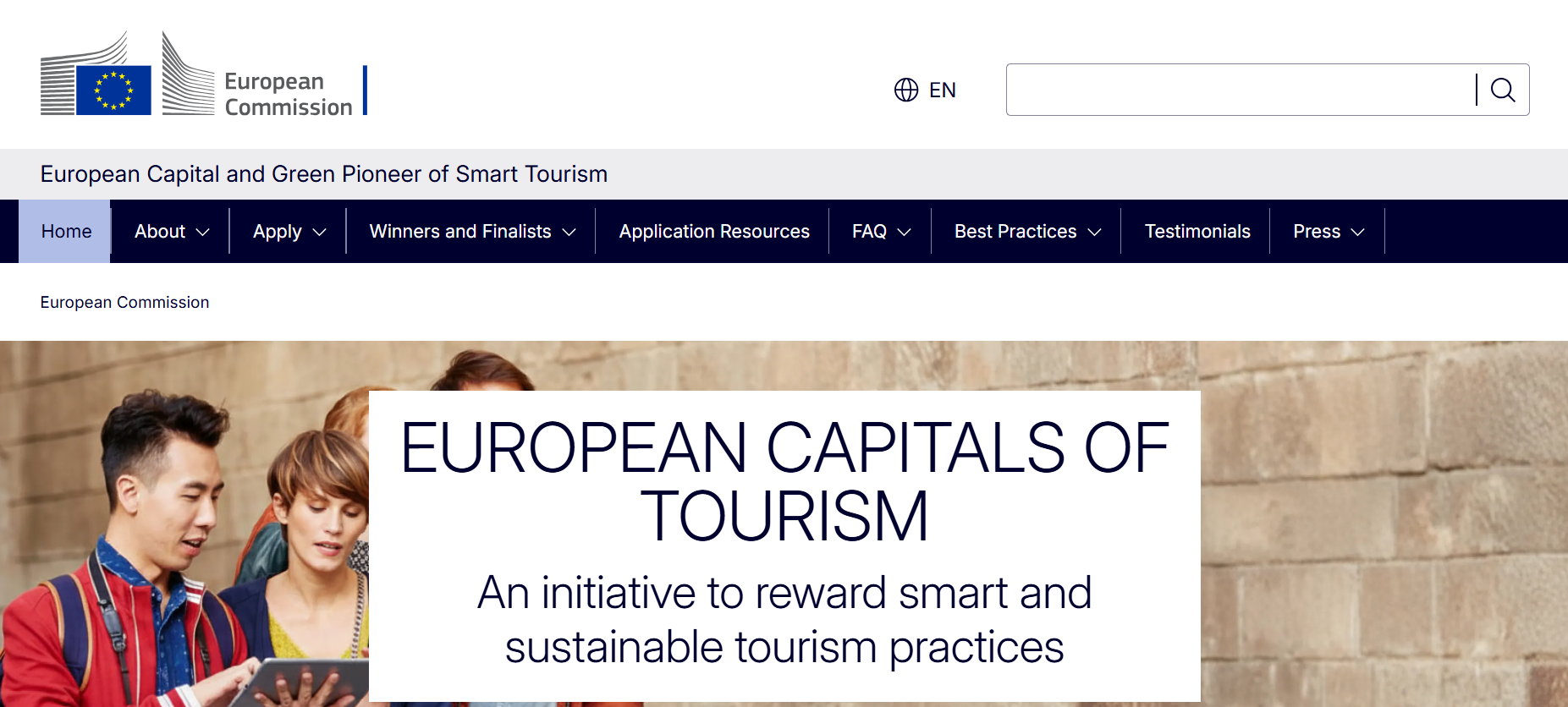Select the About navigation label
Screen dimensions: 1568x707
(x=159, y=232)
